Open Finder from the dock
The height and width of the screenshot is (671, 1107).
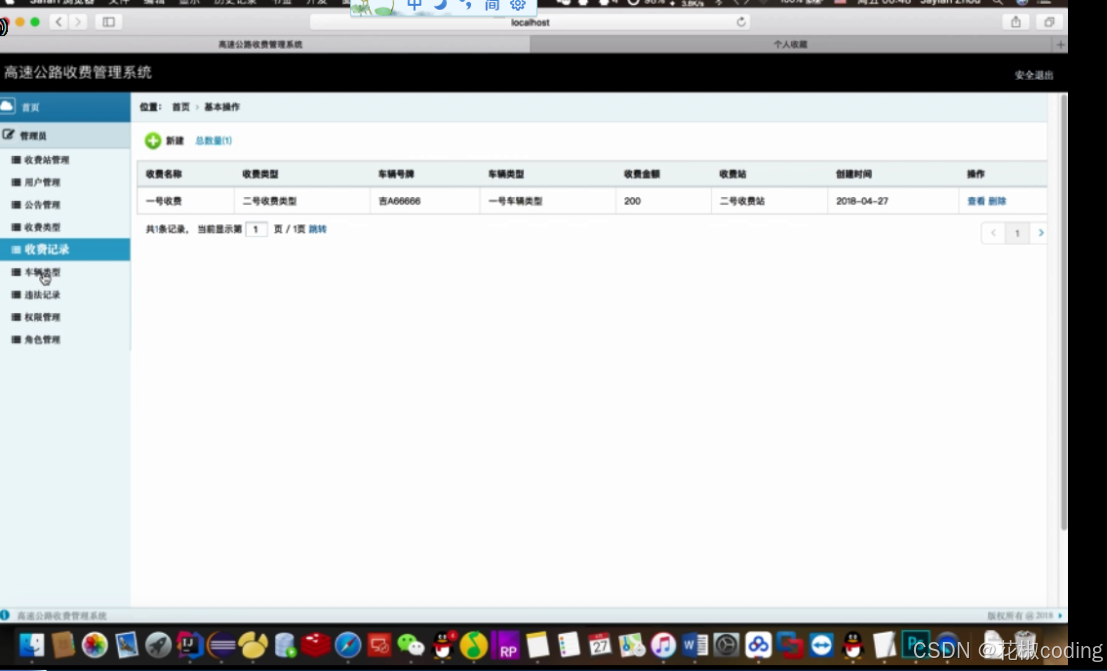point(31,645)
